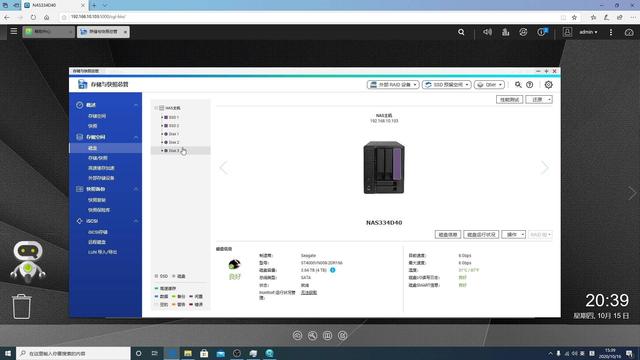This screenshot has height=360, width=640.
Task: Open 外部存储设备 in the sidebar
Action: pyautogui.click(x=101, y=178)
